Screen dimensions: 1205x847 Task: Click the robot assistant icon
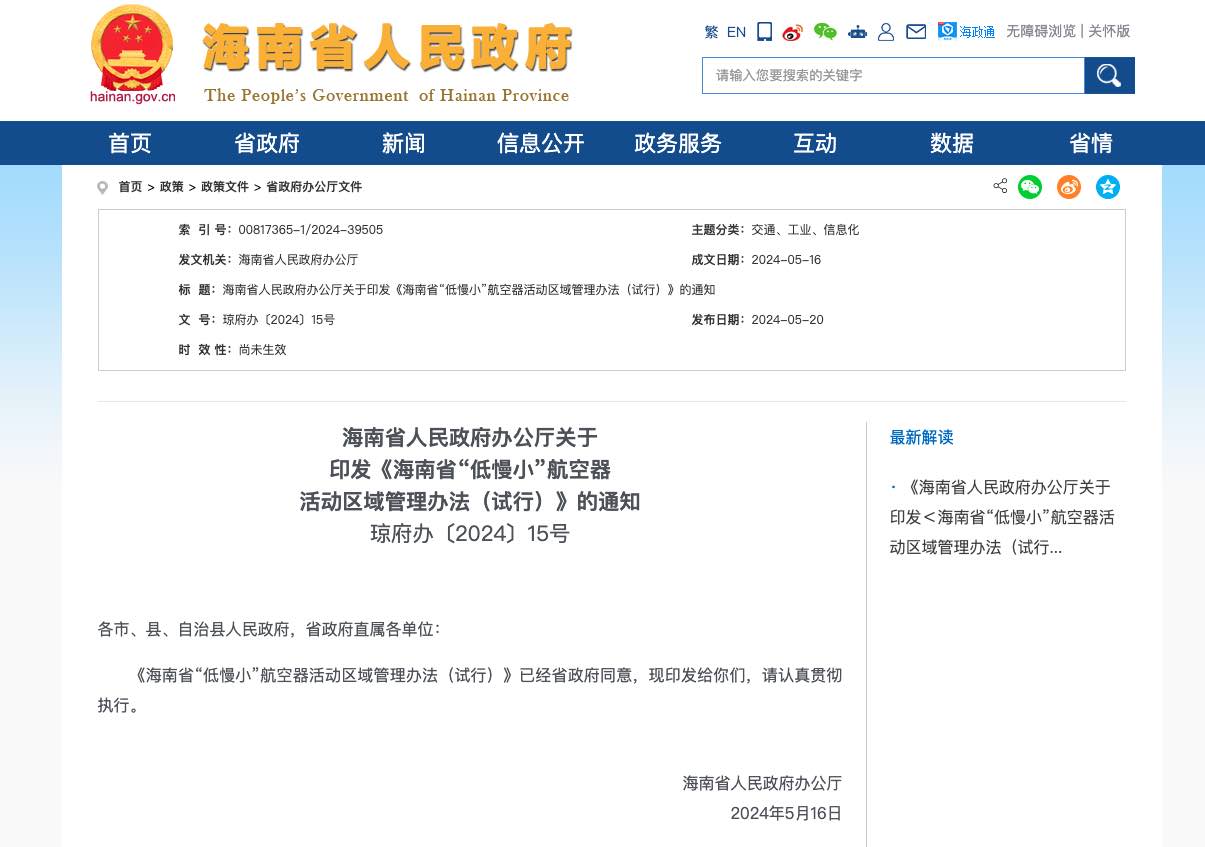click(x=857, y=32)
